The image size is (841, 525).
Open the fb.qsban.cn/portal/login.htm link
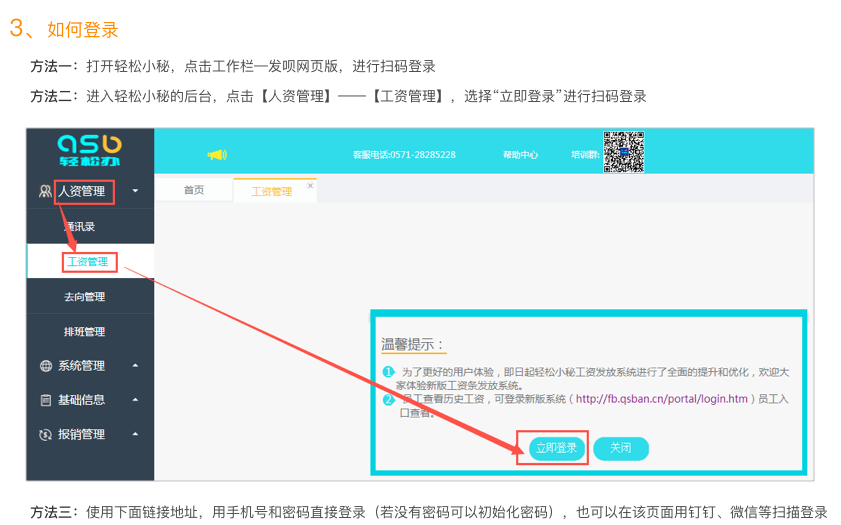(x=662, y=399)
